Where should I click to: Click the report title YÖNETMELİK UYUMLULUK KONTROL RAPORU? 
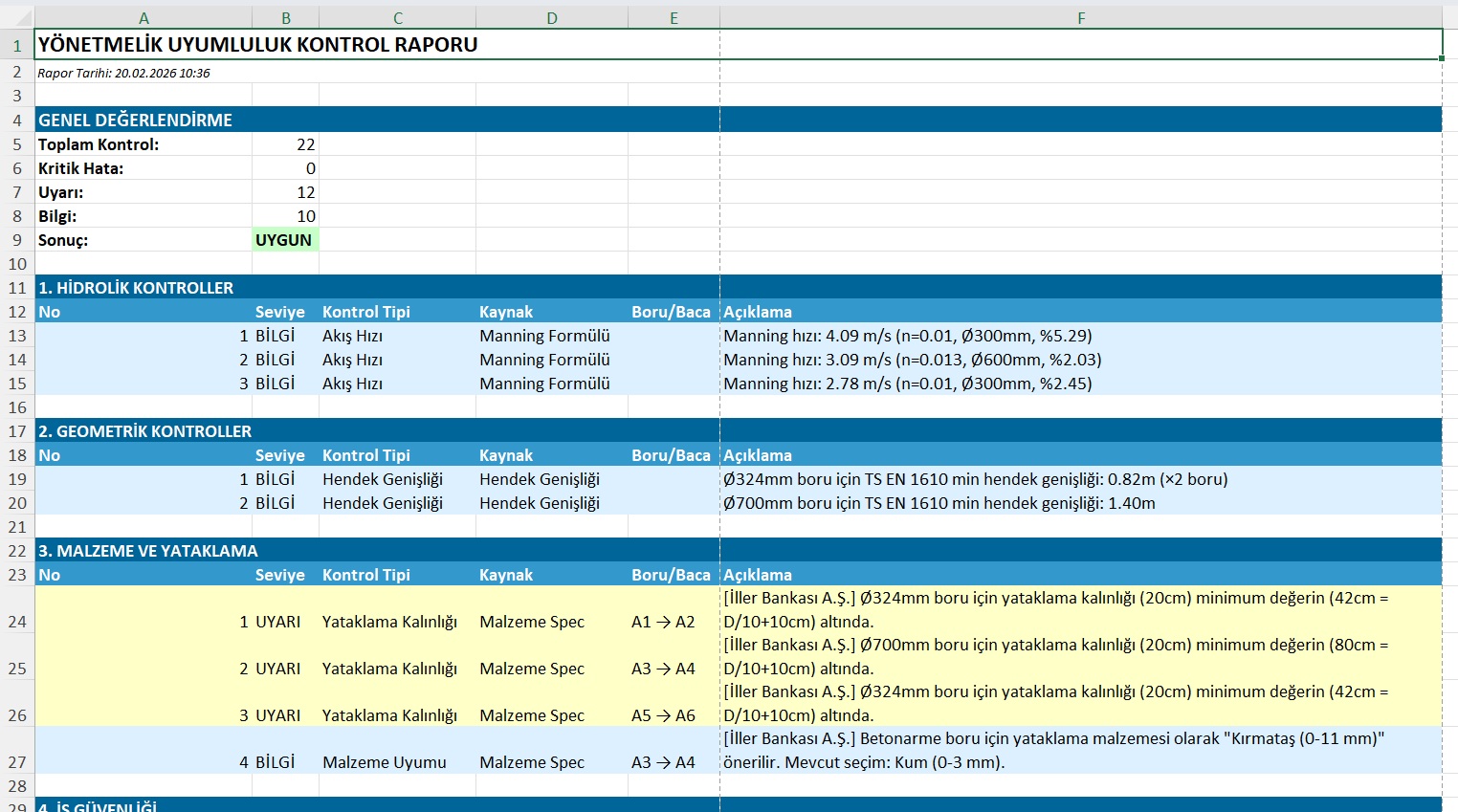click(x=257, y=45)
